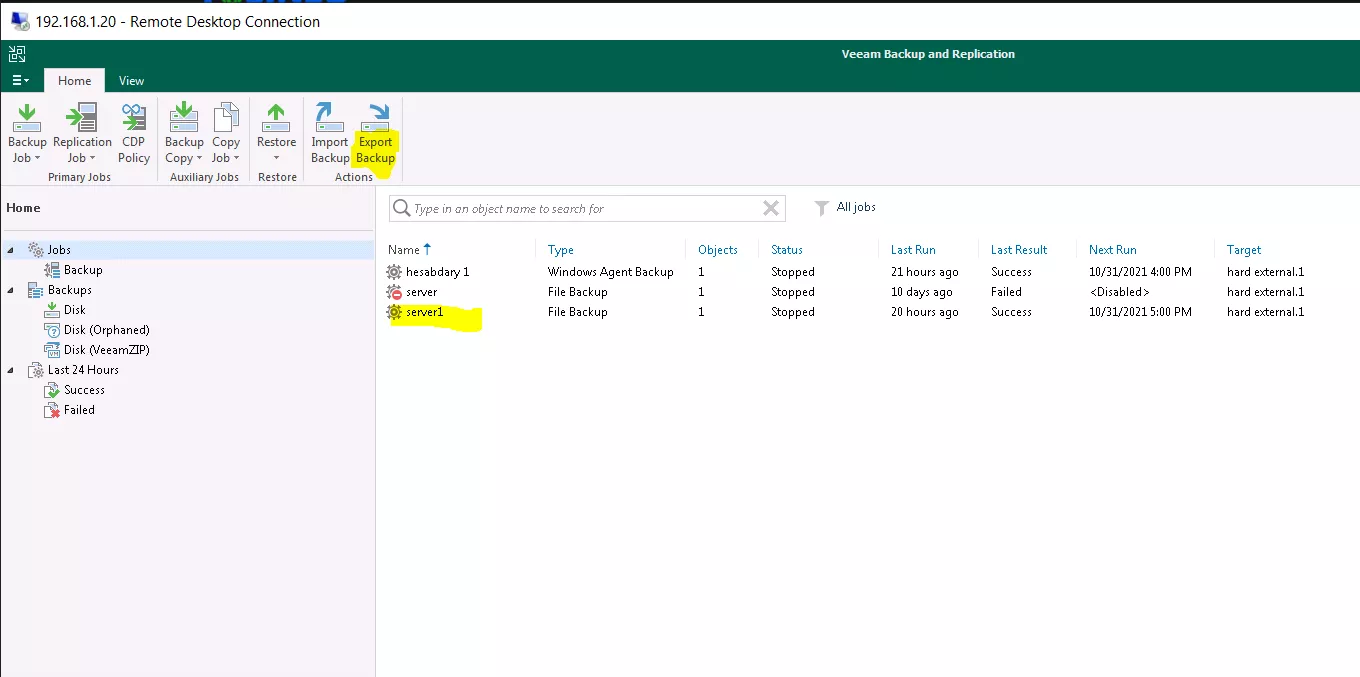Open the Restore dropdown arrow
The height and width of the screenshot is (677, 1360).
(x=276, y=158)
